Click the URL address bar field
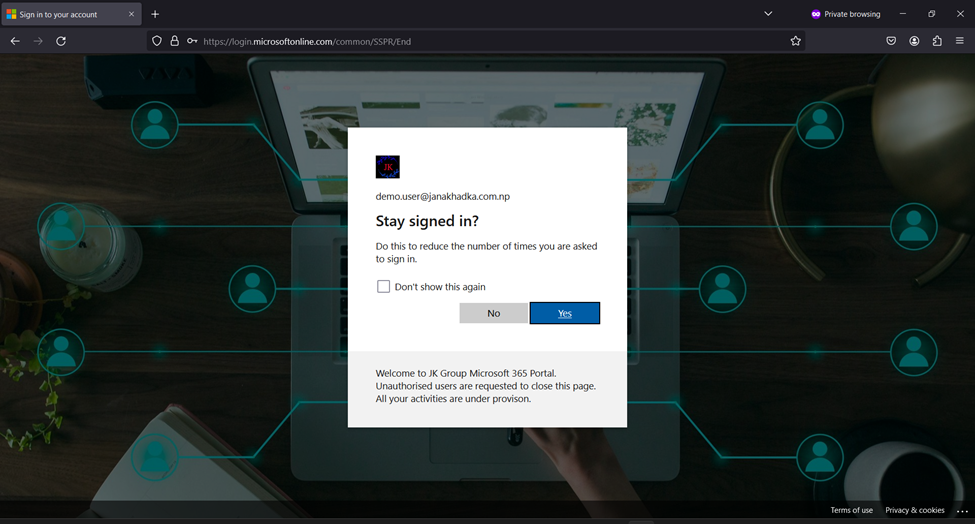975x524 pixels. coord(476,41)
